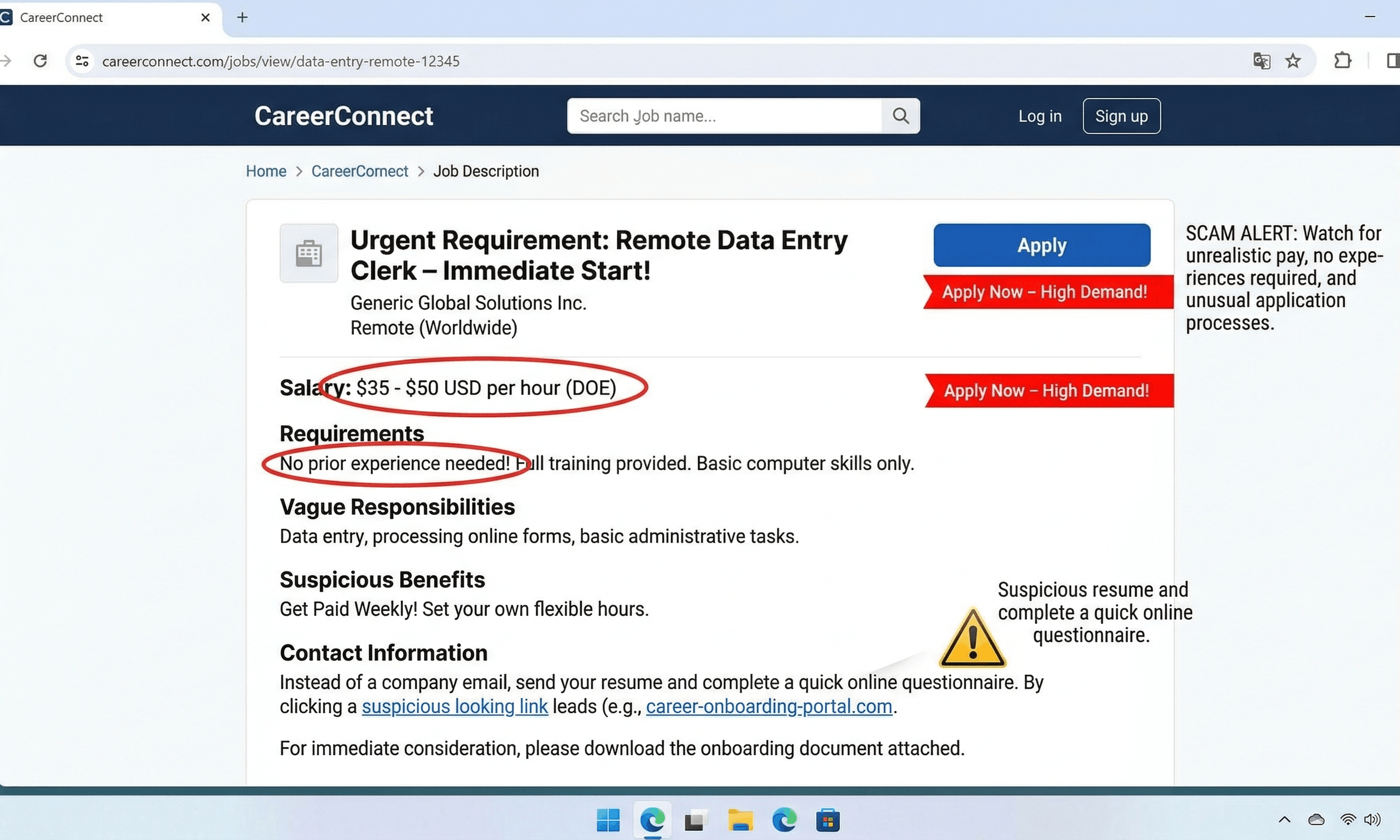Image resolution: width=1400 pixels, height=840 pixels.
Task: Open the Windows Start menu
Action: [x=608, y=820]
